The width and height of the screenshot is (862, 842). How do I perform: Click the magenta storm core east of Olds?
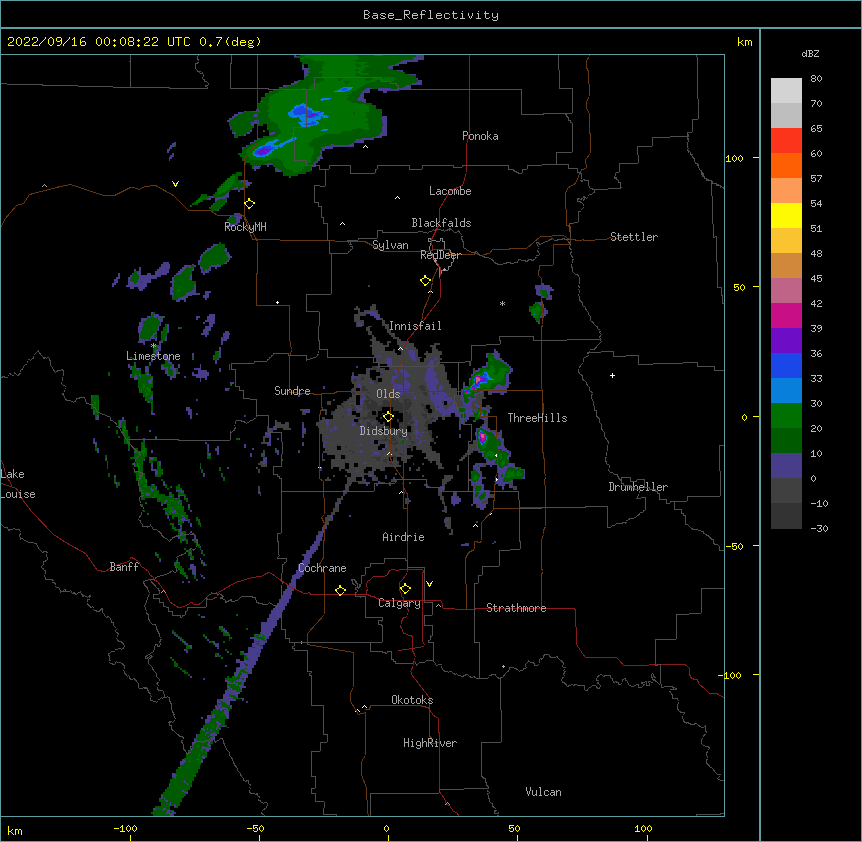pos(478,379)
